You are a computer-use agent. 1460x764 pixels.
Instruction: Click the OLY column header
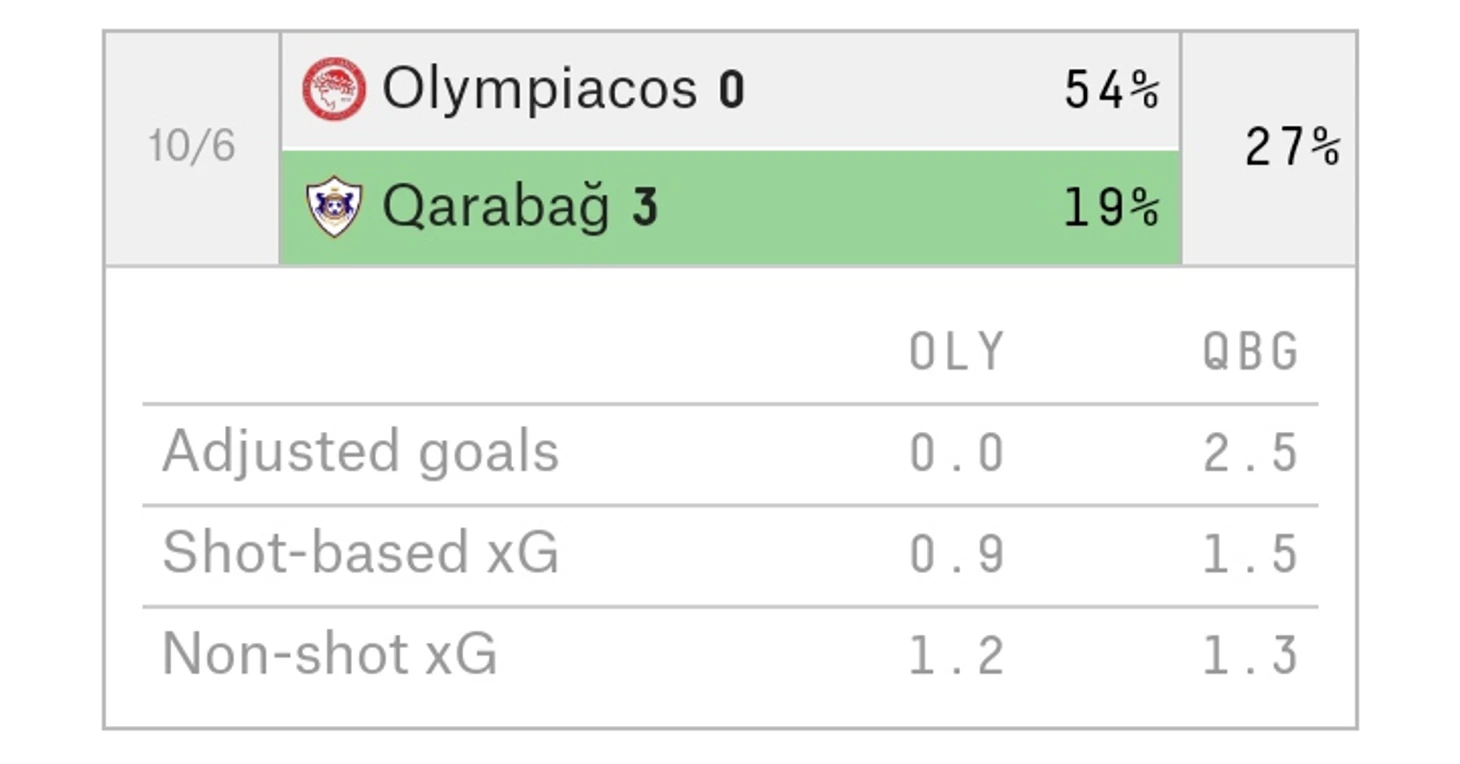click(956, 352)
